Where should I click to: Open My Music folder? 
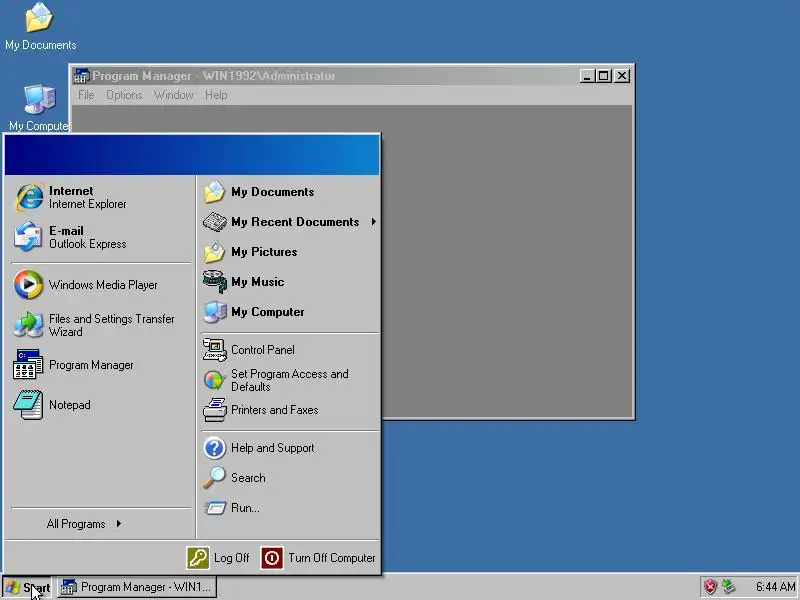[x=290, y=282]
